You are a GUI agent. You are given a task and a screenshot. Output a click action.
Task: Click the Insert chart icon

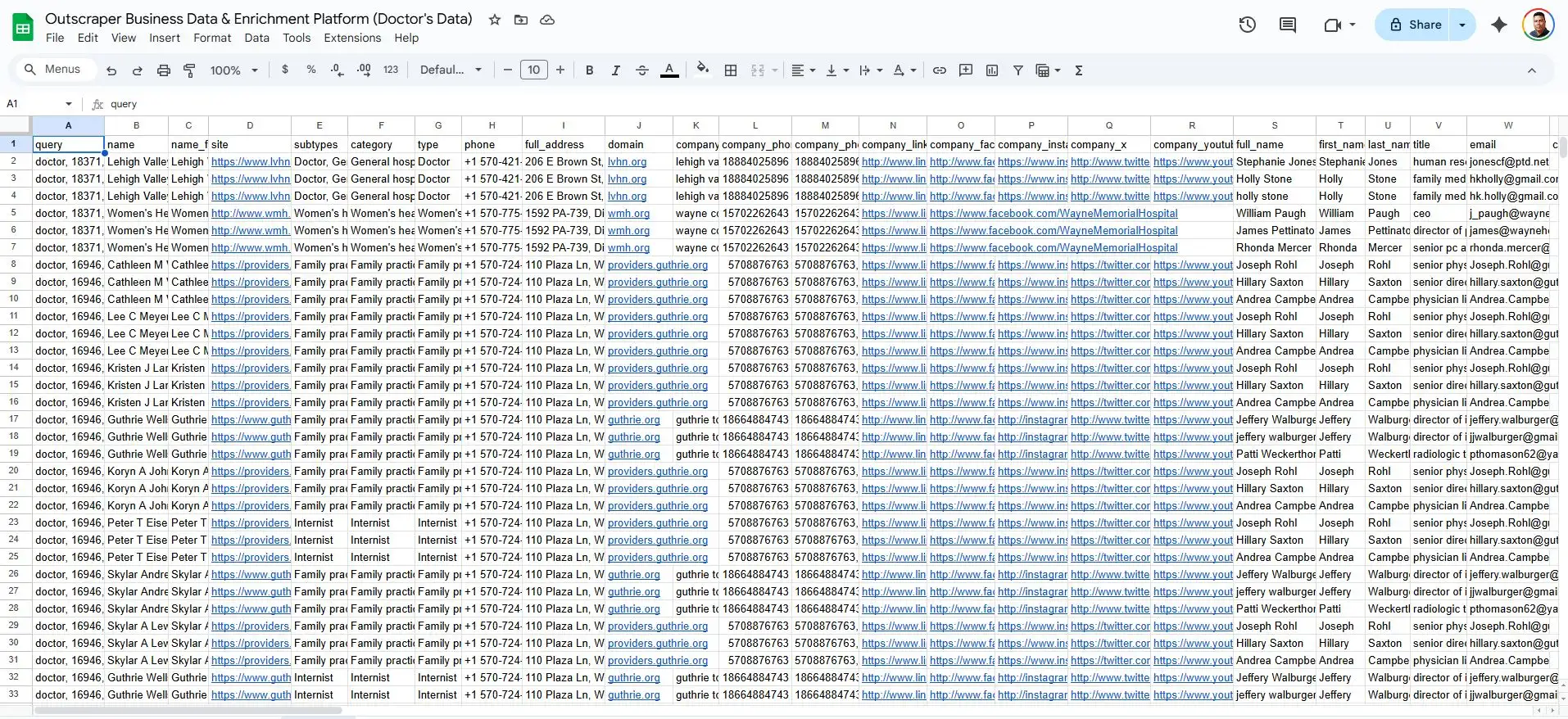click(992, 70)
